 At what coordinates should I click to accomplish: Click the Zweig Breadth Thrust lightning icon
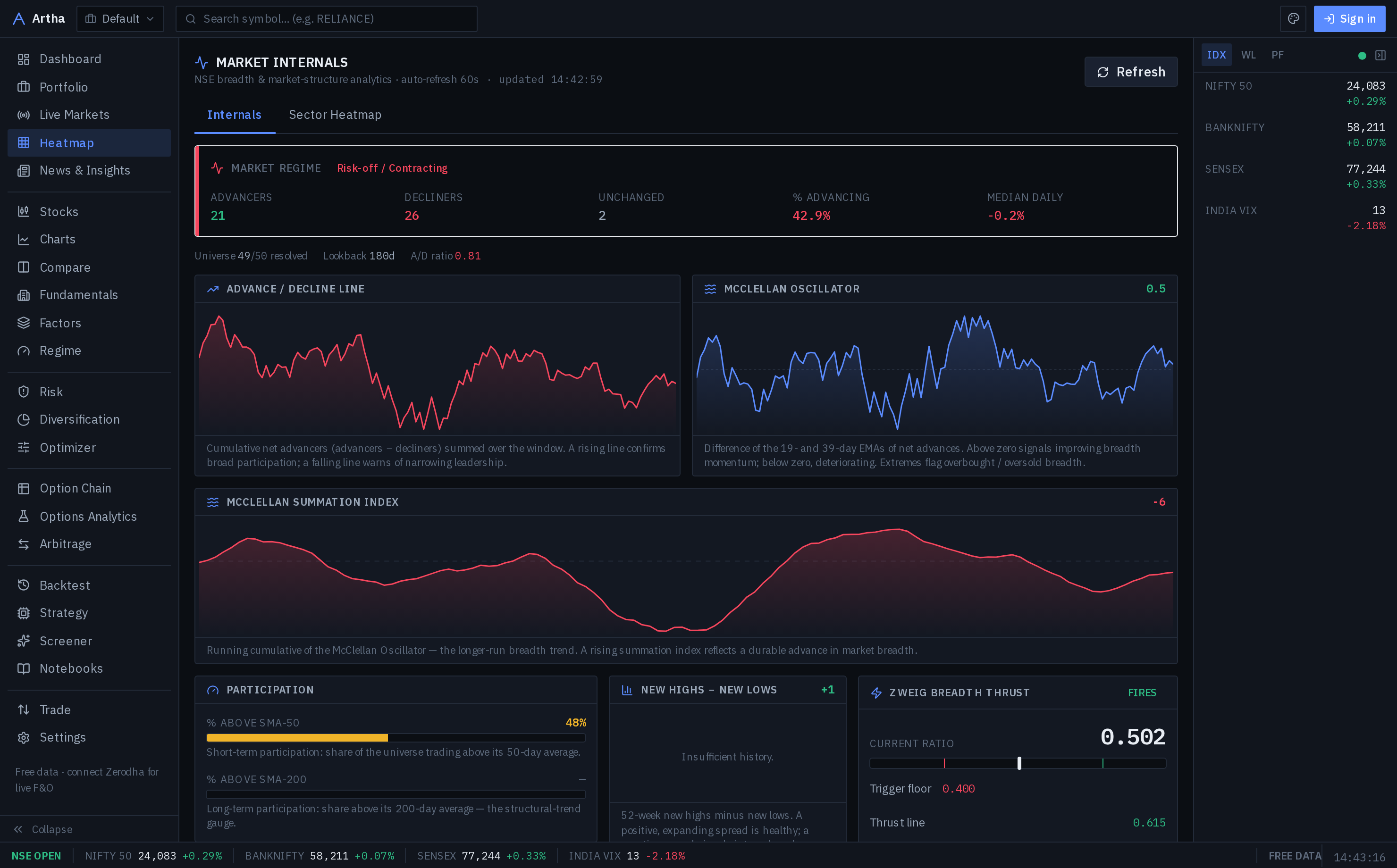(x=877, y=693)
